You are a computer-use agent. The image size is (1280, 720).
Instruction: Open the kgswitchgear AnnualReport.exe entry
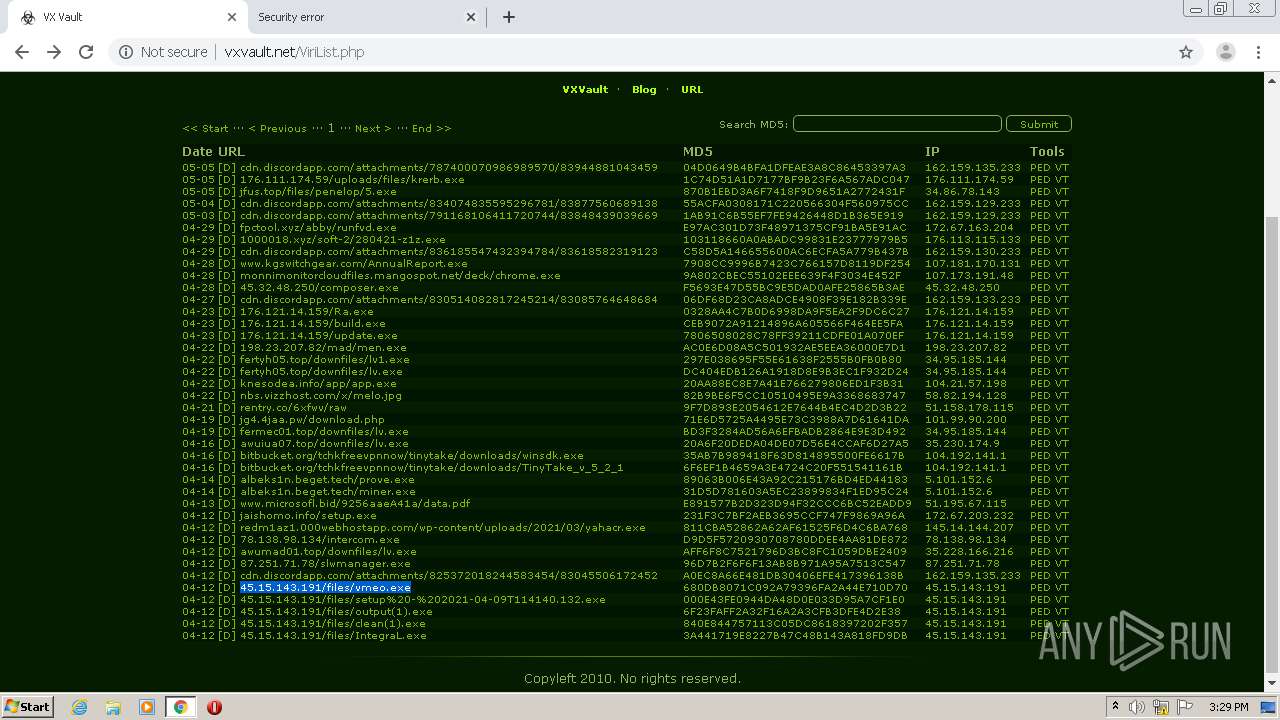(354, 264)
